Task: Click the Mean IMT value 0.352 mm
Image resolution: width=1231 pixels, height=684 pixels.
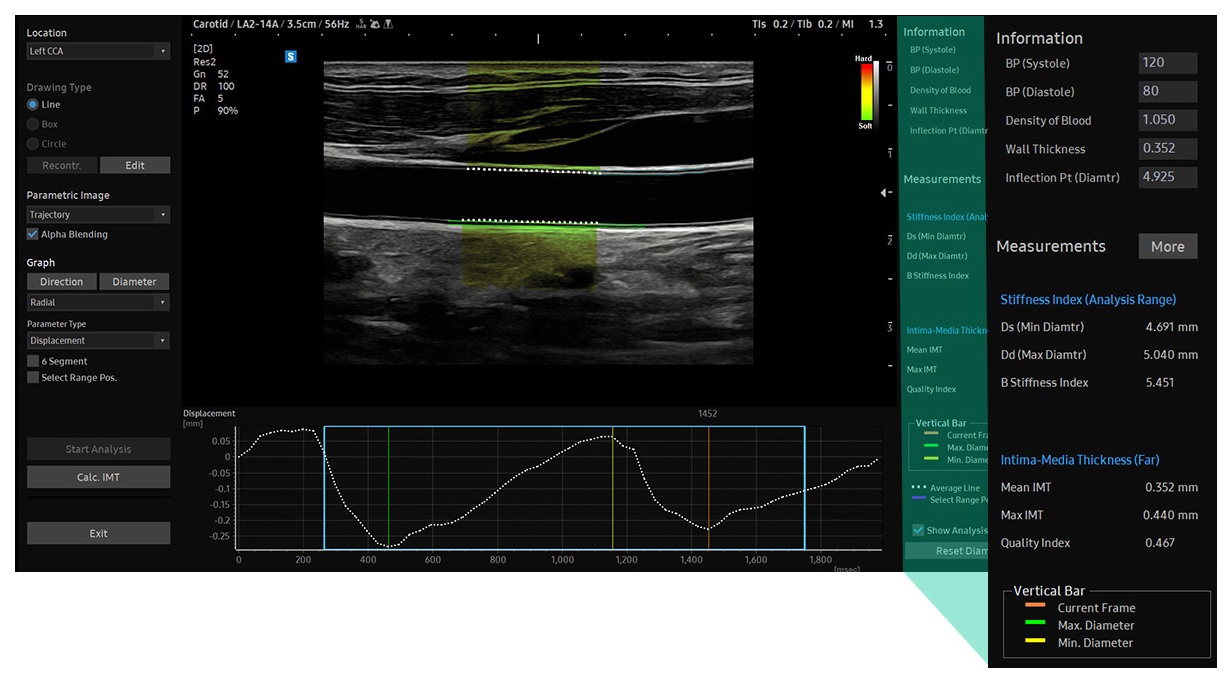Action: pyautogui.click(x=1171, y=488)
